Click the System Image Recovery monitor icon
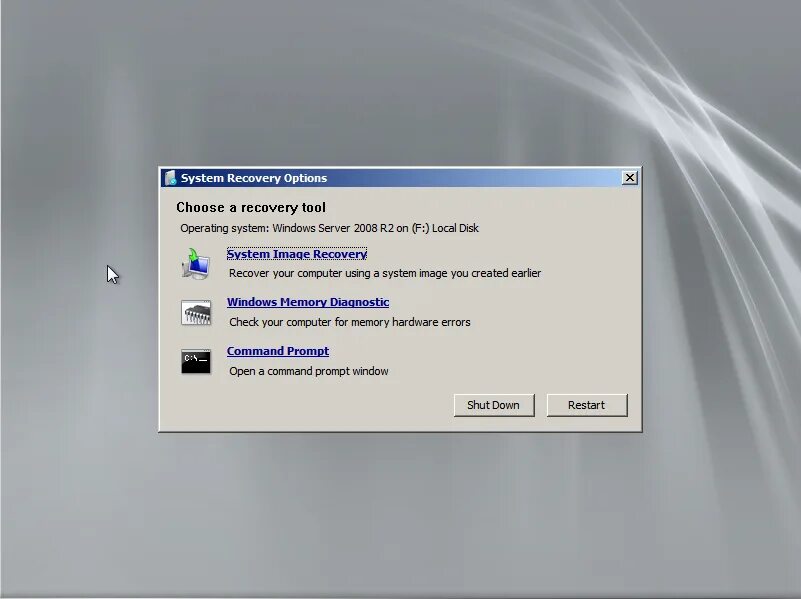Screen dimensions: 801x599 [x=196, y=263]
